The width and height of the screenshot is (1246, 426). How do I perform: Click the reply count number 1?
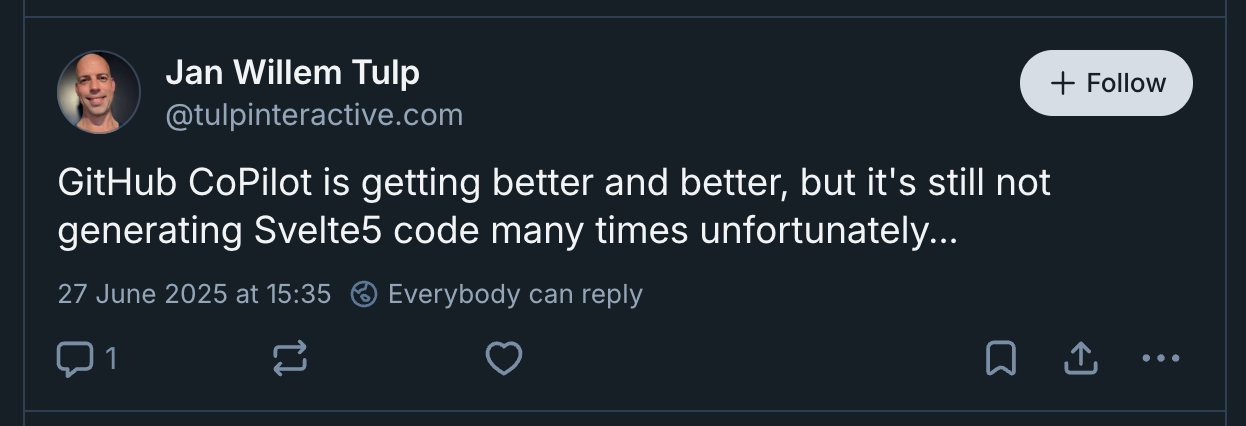click(111, 359)
